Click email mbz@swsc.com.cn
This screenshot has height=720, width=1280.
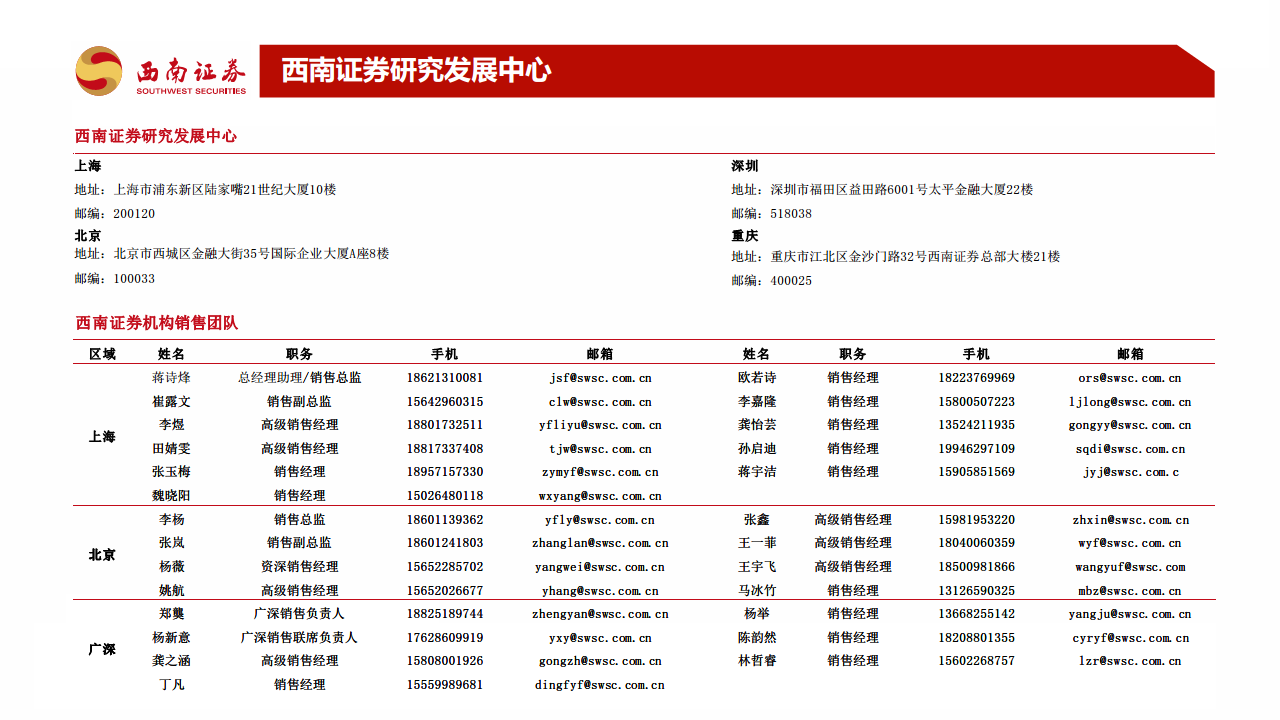1130,591
